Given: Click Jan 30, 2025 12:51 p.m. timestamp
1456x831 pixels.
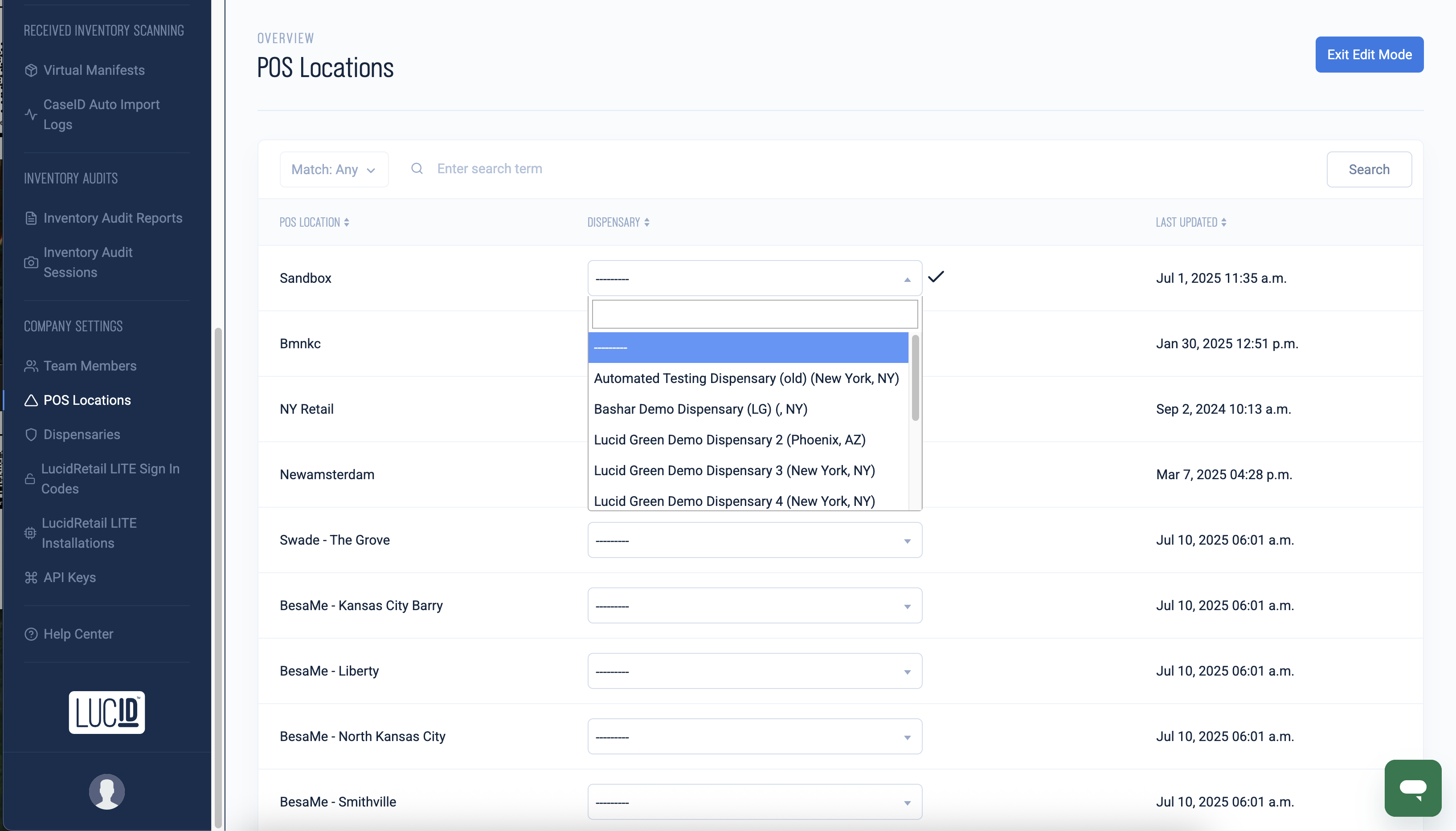Looking at the screenshot, I should [1227, 344].
